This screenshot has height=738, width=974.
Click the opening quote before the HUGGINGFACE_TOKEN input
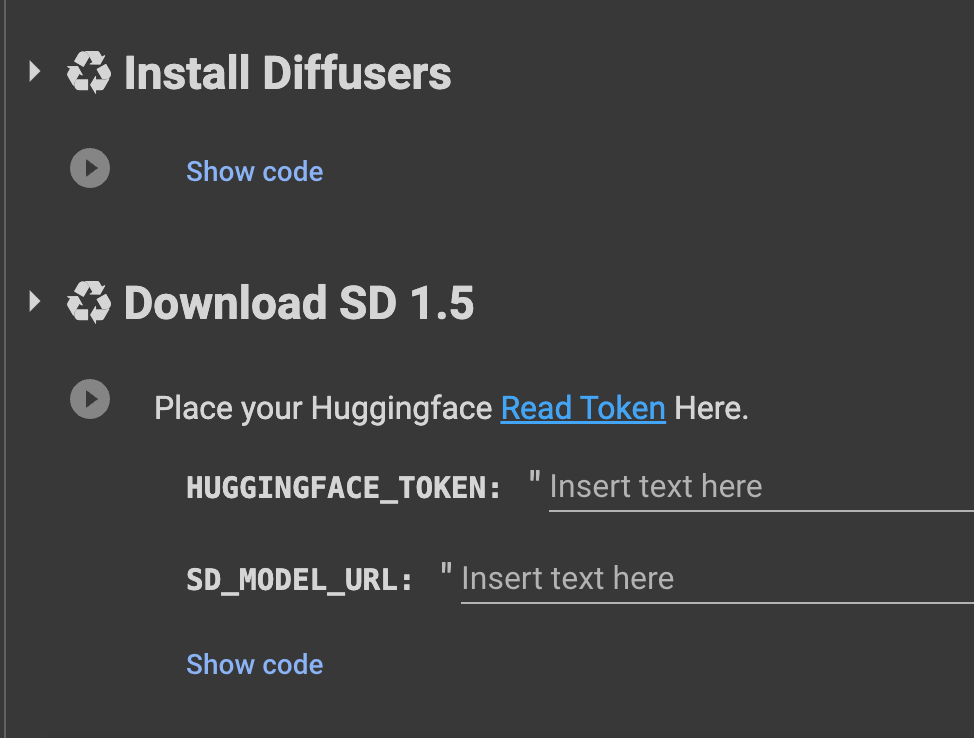[534, 478]
